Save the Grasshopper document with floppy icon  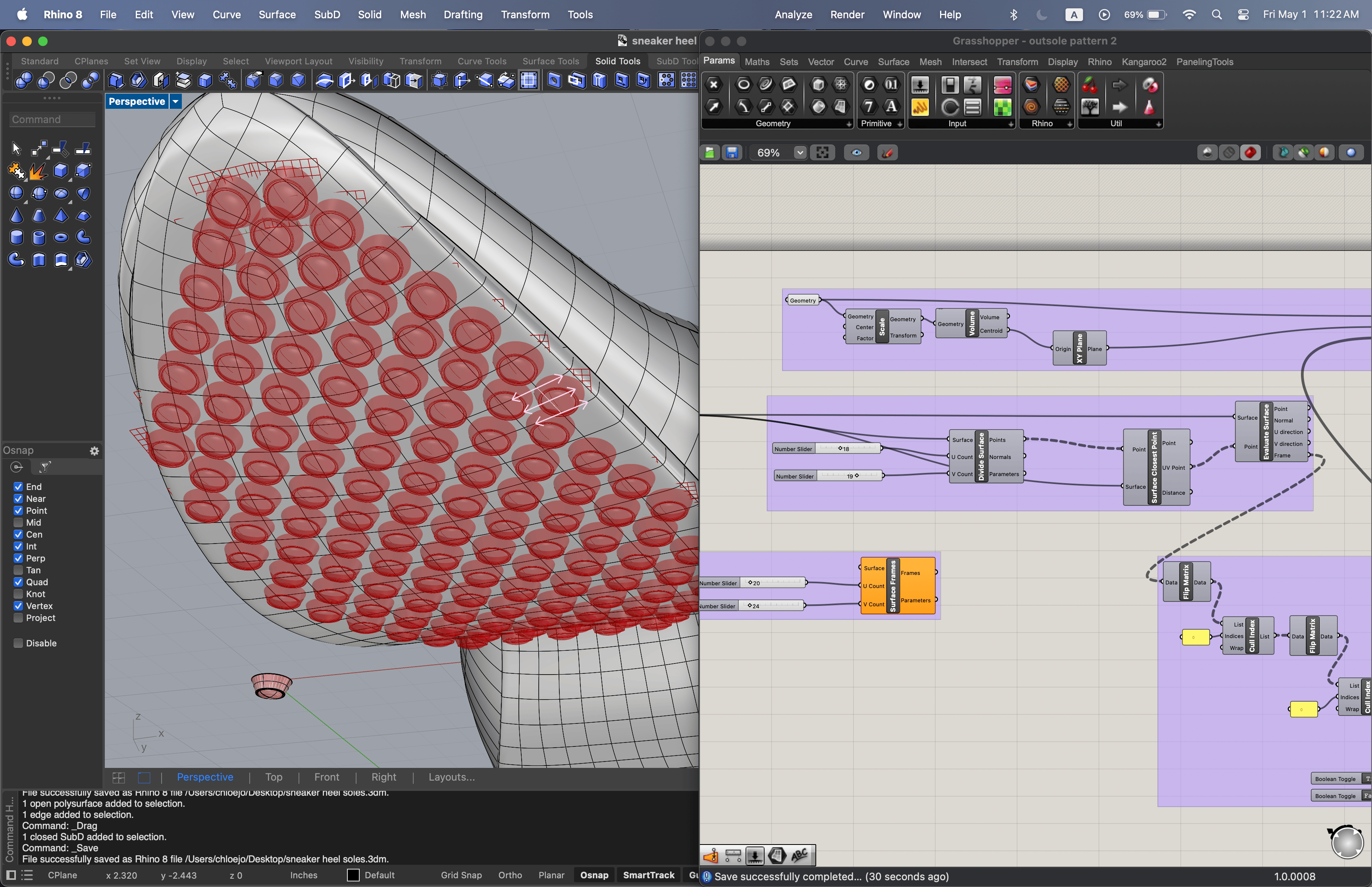click(732, 152)
